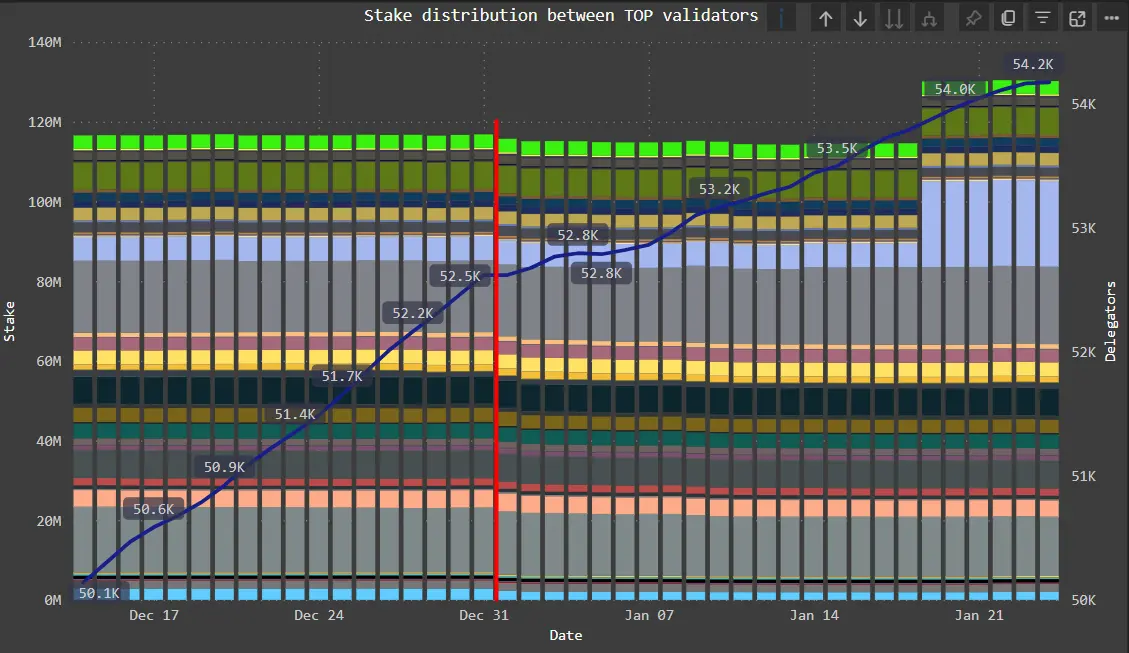Click the 'Jan 14' date axis label

pyautogui.click(x=814, y=616)
